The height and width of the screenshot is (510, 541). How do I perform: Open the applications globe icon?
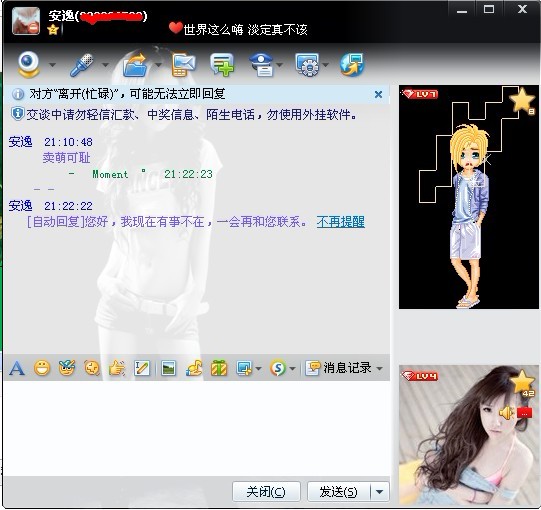click(x=352, y=65)
